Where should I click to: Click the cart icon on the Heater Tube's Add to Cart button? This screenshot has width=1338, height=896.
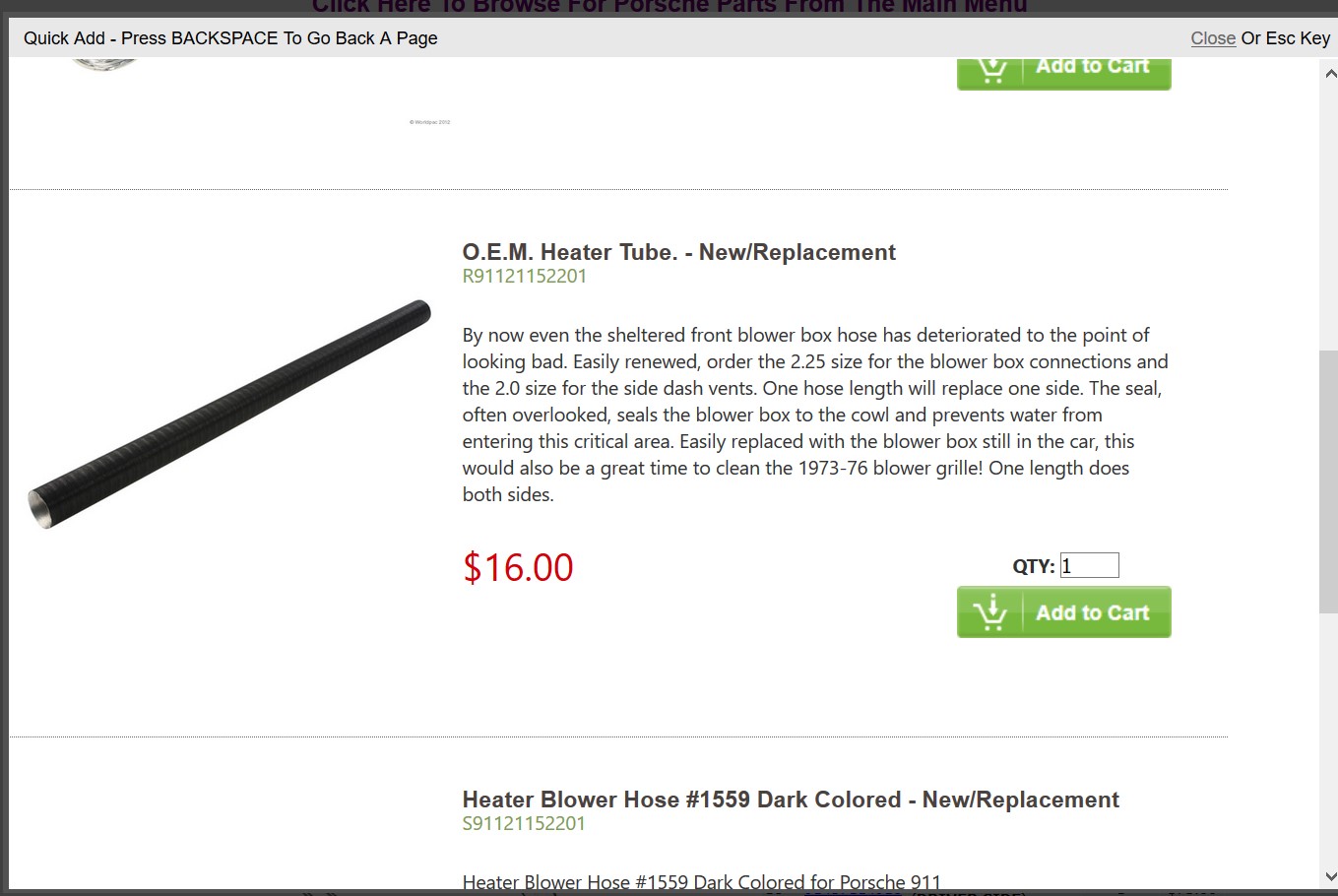pos(990,612)
